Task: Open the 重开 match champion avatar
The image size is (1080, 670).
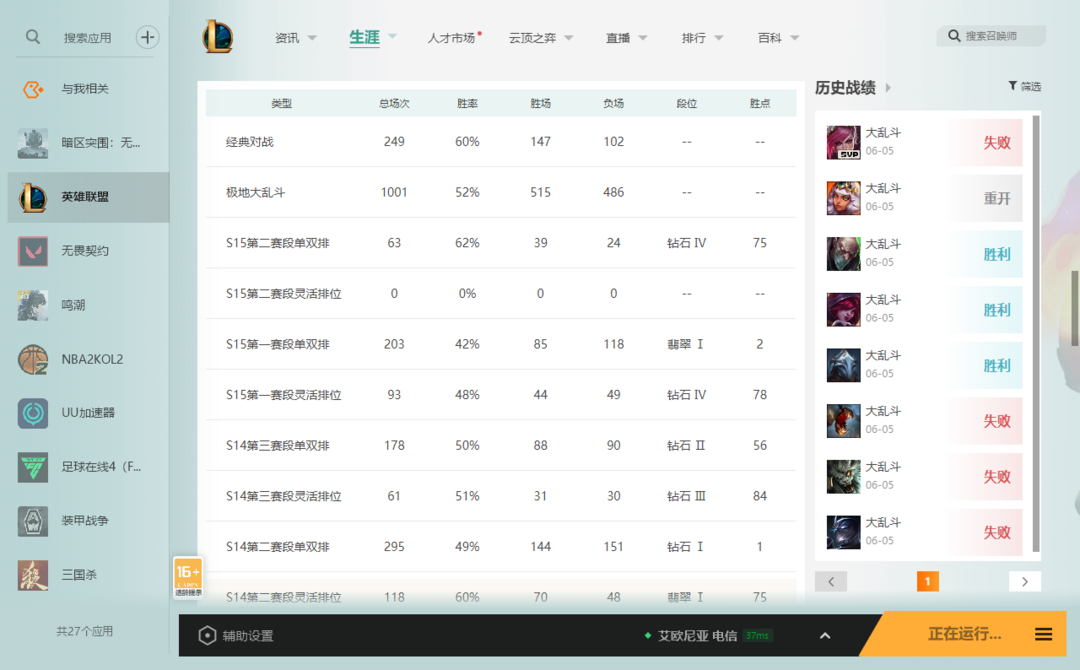Action: pyautogui.click(x=844, y=198)
